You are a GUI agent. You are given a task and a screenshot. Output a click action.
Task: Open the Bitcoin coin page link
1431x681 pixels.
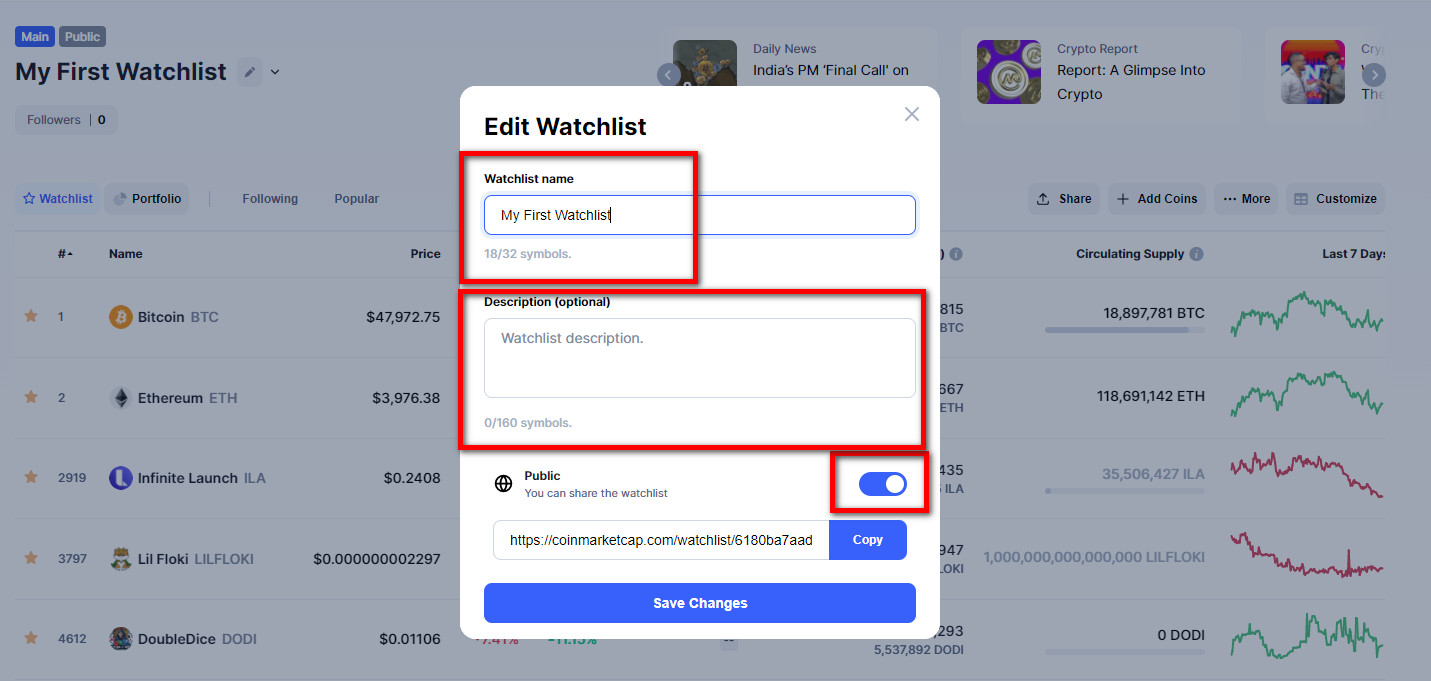pos(178,317)
